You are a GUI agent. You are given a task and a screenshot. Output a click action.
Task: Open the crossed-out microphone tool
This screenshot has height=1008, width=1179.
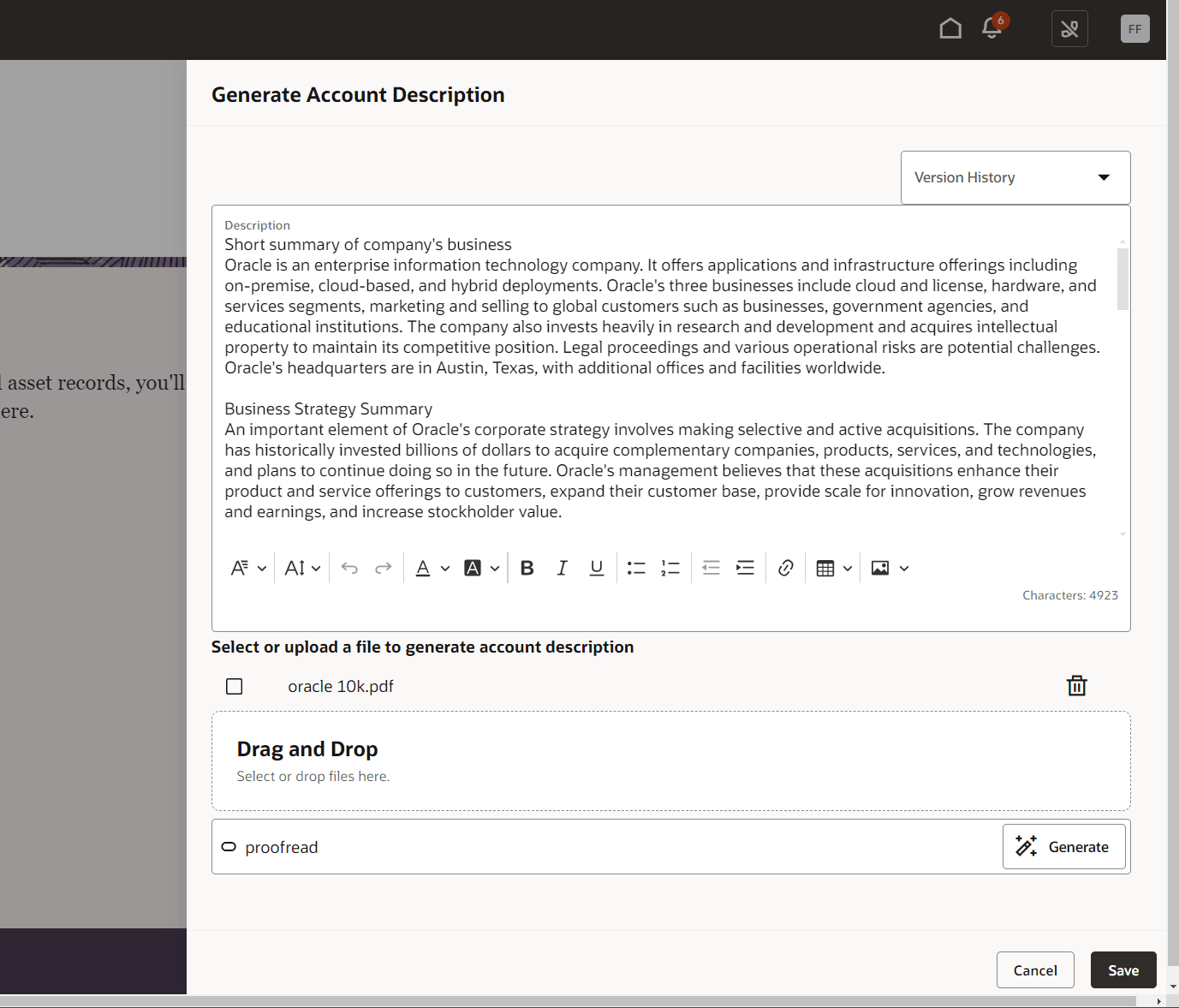pos(1069,28)
